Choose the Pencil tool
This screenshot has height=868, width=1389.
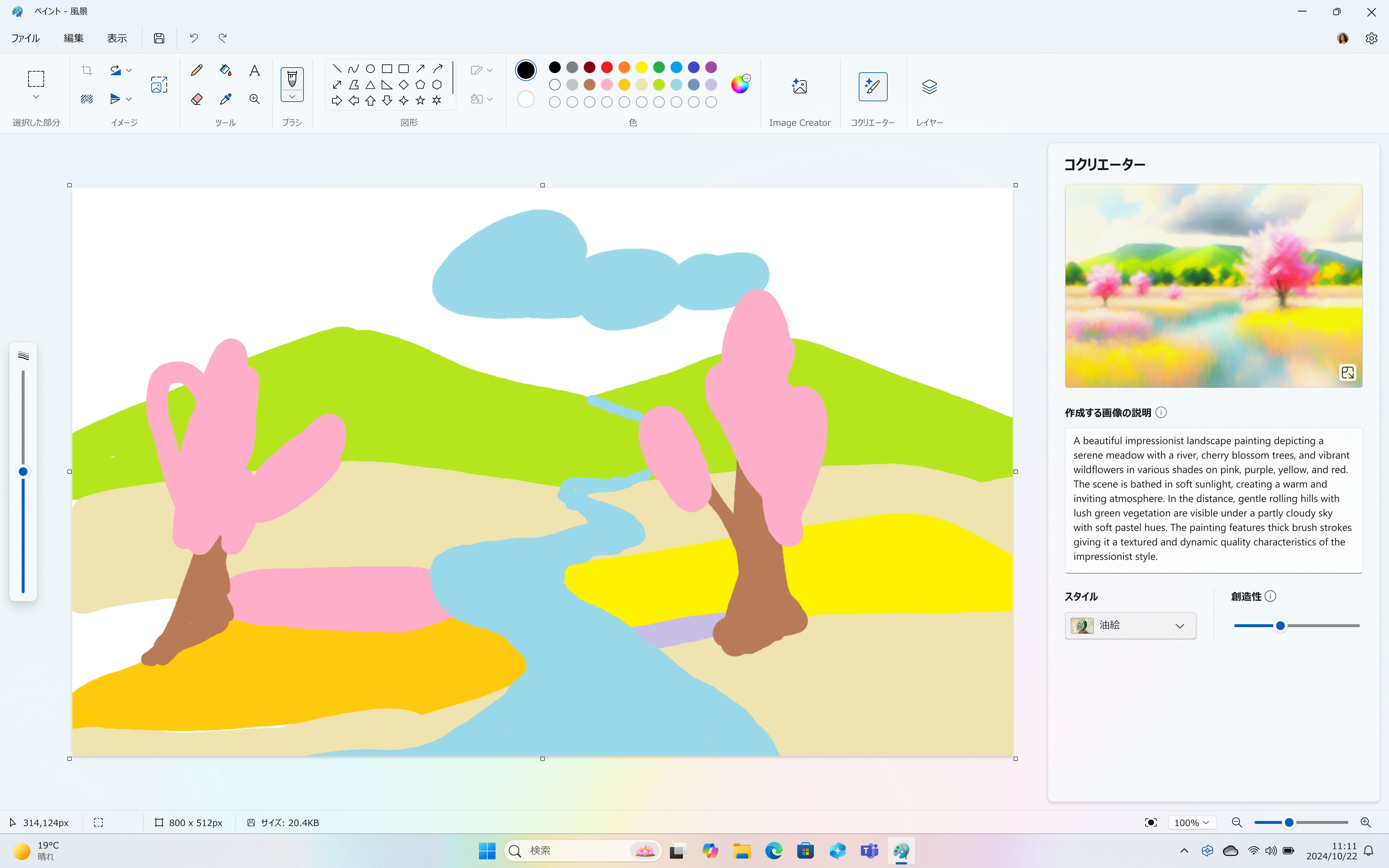pyautogui.click(x=196, y=69)
